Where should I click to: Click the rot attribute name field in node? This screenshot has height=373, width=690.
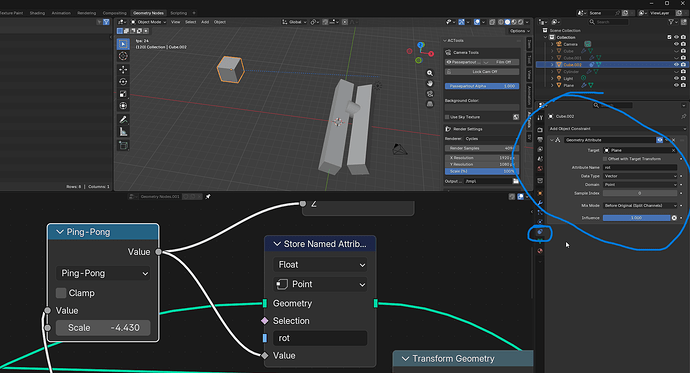tap(320, 338)
